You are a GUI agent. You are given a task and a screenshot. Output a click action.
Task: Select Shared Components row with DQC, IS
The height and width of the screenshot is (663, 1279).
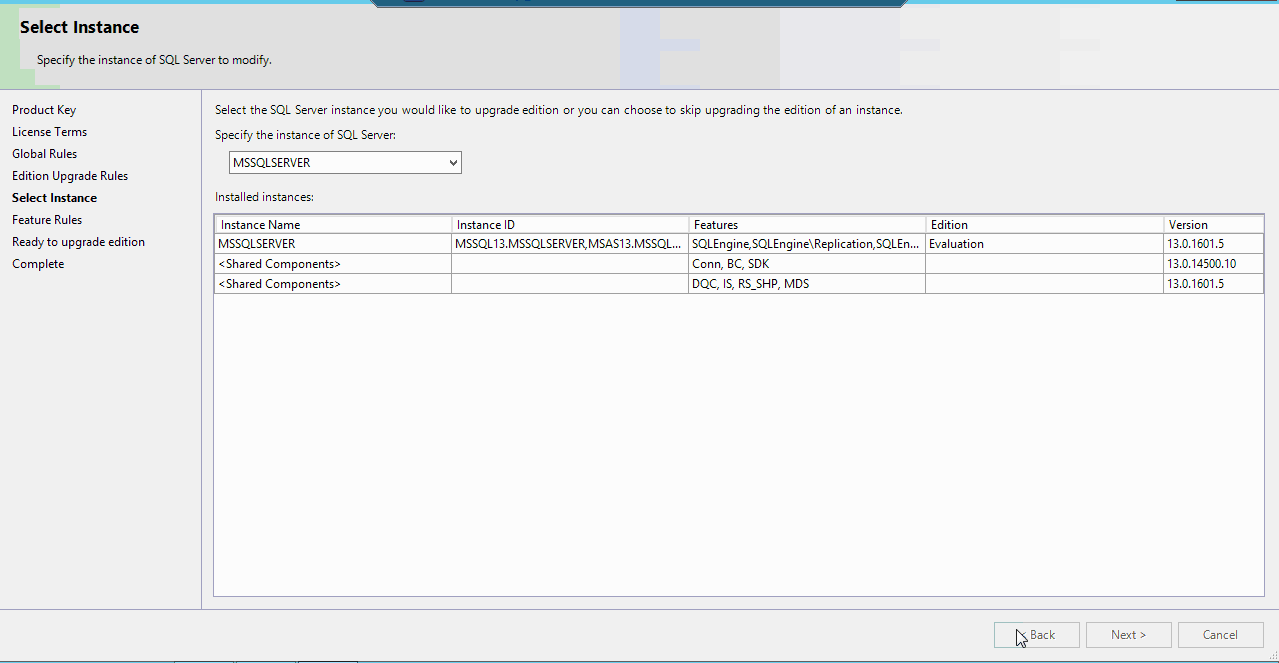click(x=739, y=284)
